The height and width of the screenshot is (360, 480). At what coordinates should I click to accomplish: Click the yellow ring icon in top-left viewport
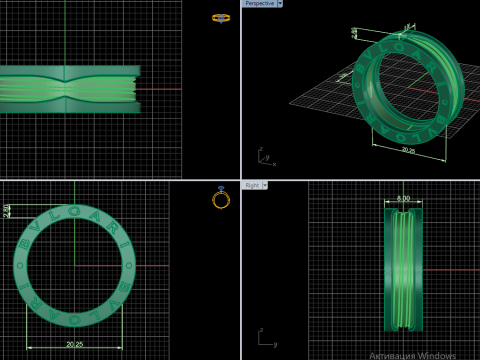(221, 18)
